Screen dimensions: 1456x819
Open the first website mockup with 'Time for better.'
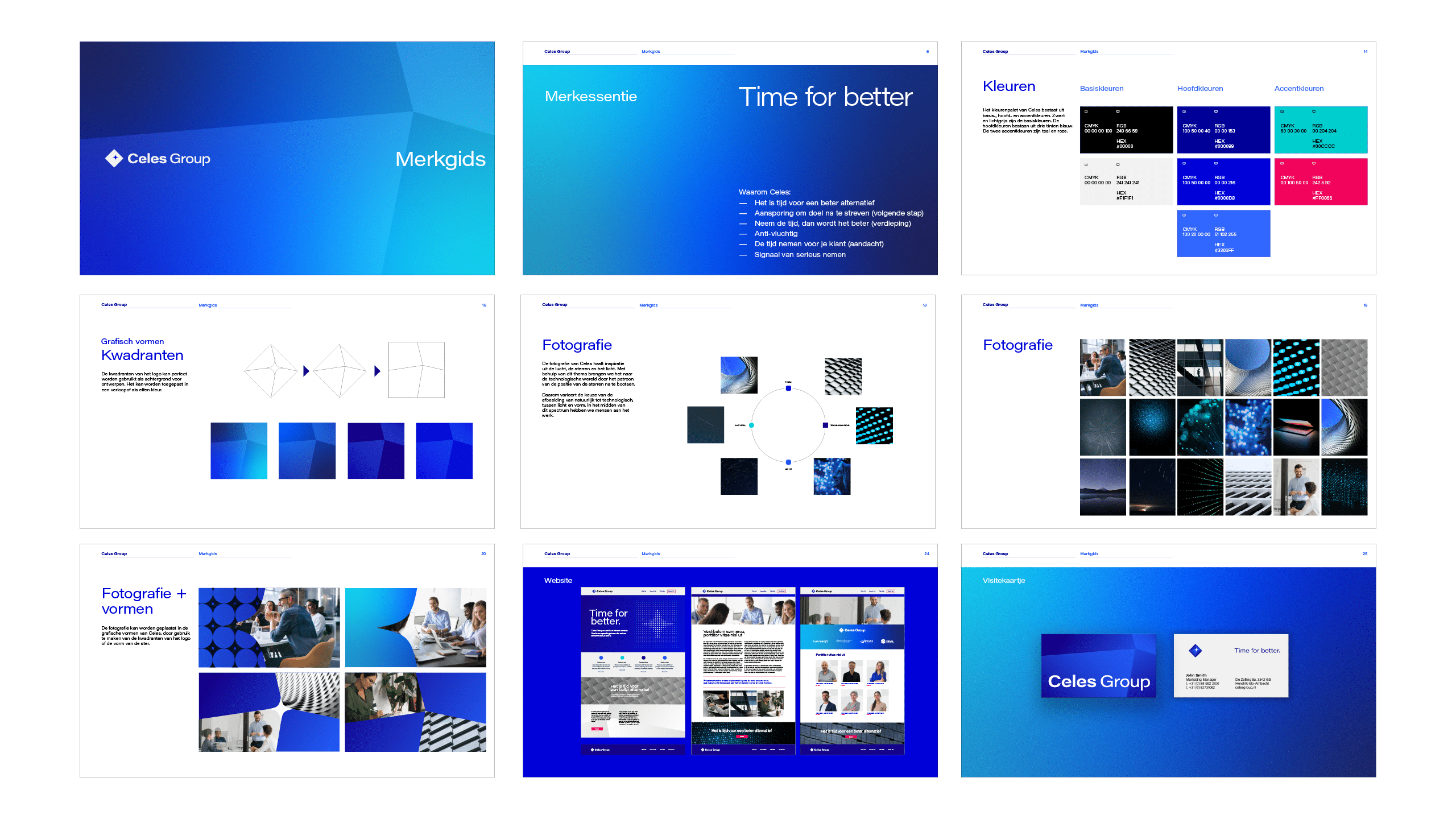coord(632,671)
